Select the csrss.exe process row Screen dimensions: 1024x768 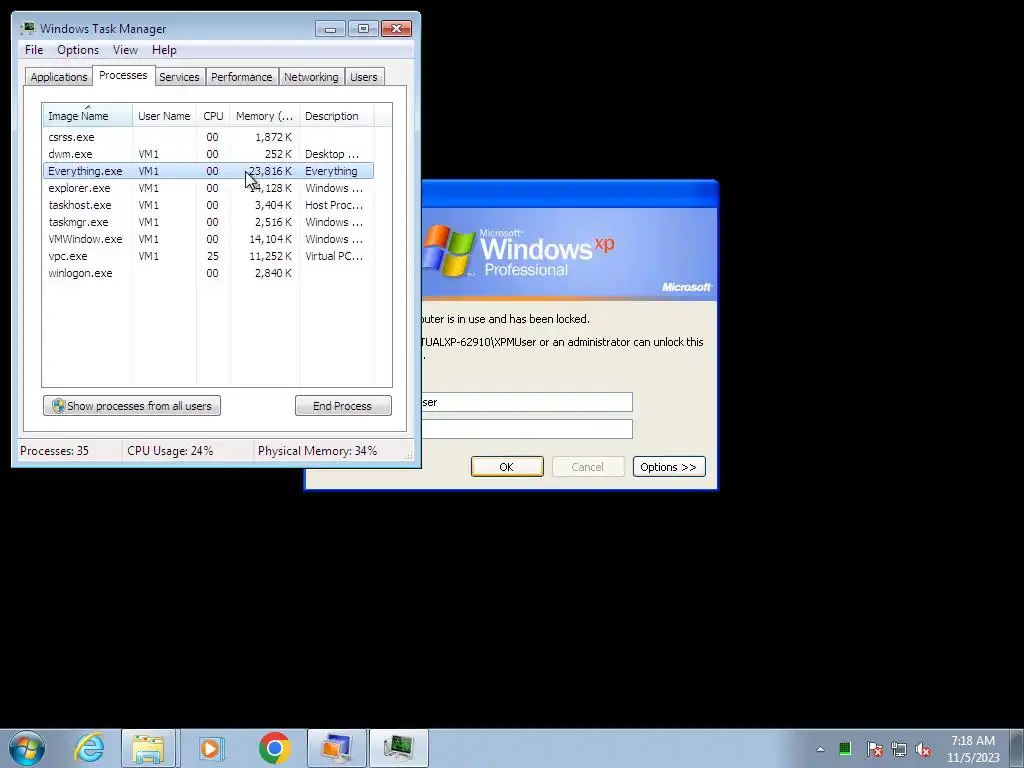(208, 137)
